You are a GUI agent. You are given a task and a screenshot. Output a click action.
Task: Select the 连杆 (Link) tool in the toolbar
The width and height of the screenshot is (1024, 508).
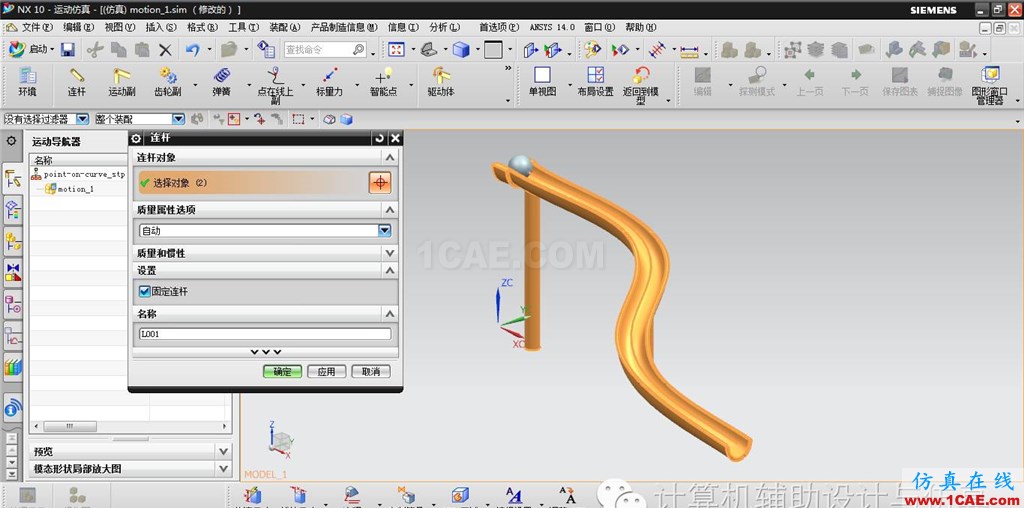[77, 82]
